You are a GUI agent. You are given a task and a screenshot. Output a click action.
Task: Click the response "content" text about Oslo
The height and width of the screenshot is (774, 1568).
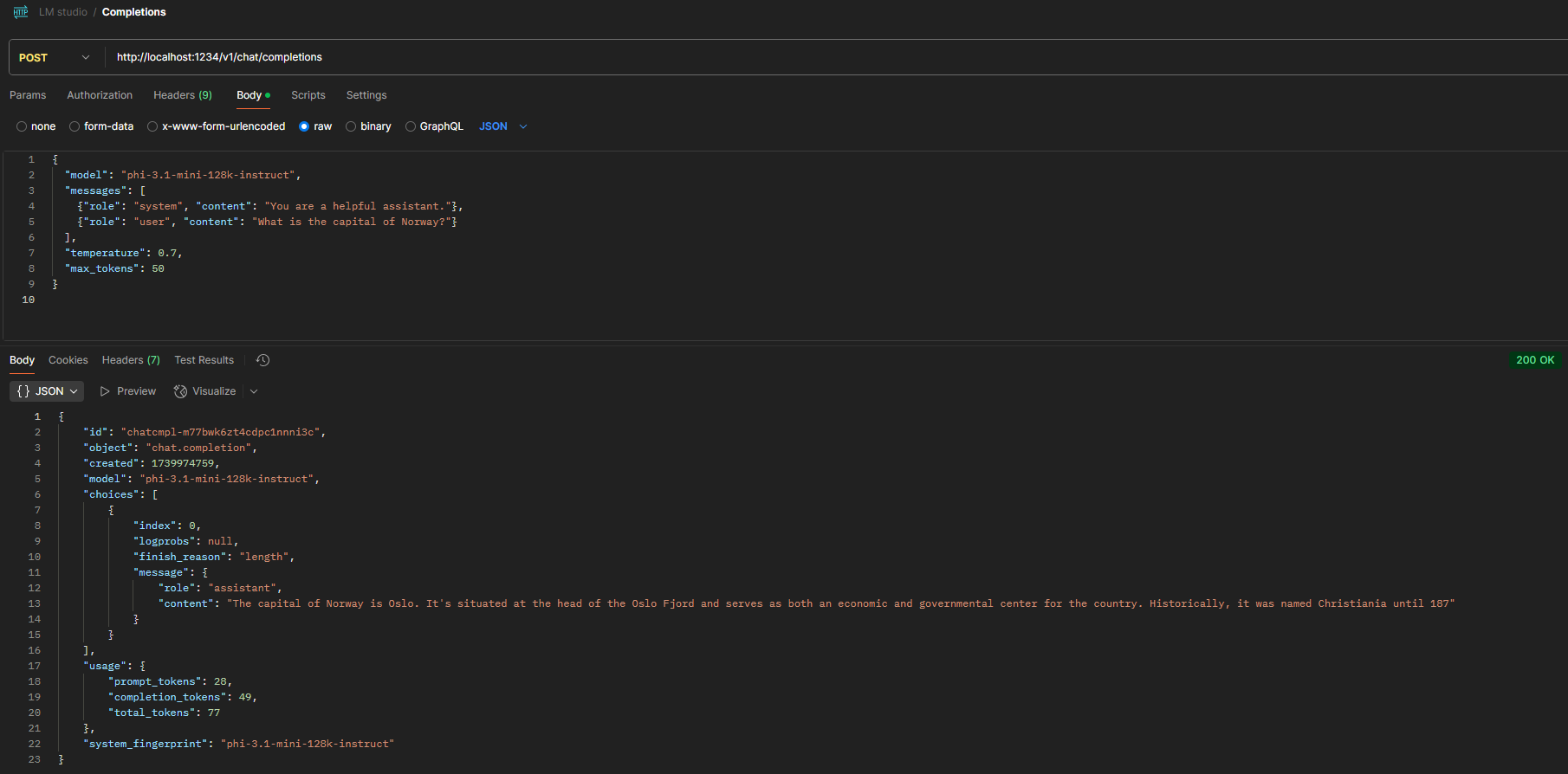point(841,603)
